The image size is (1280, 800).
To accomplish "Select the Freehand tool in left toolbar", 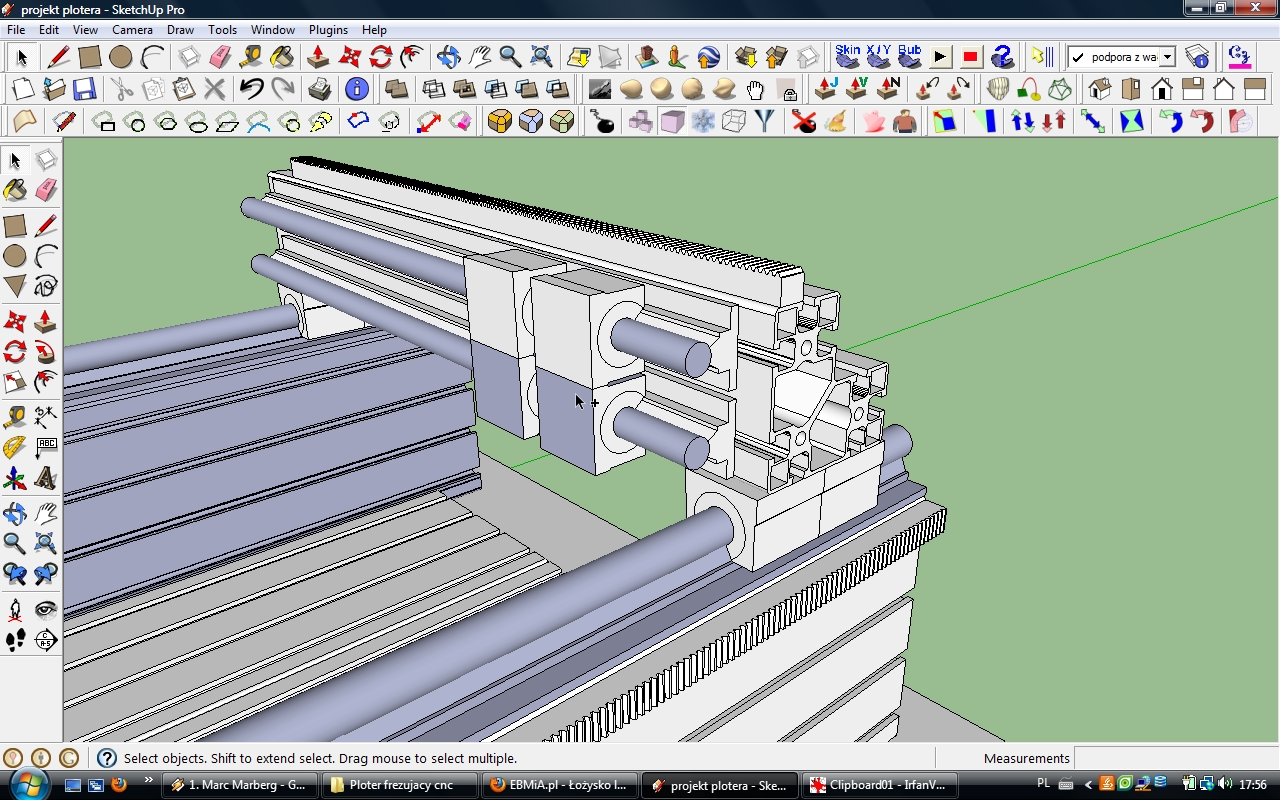I will click(x=45, y=287).
